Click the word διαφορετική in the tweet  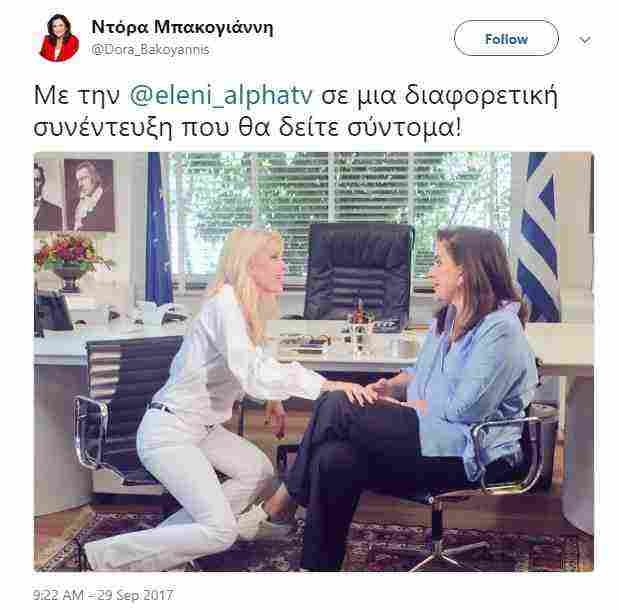[x=481, y=96]
